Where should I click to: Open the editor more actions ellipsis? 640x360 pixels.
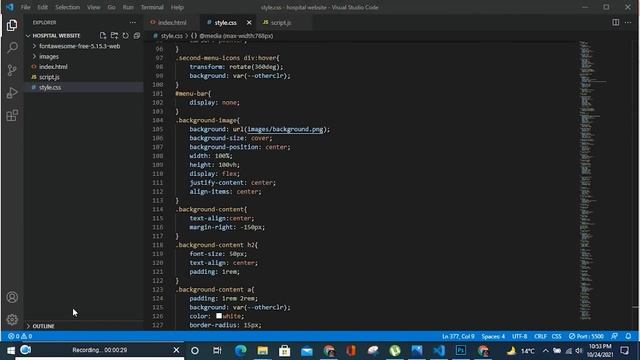[x=628, y=22]
